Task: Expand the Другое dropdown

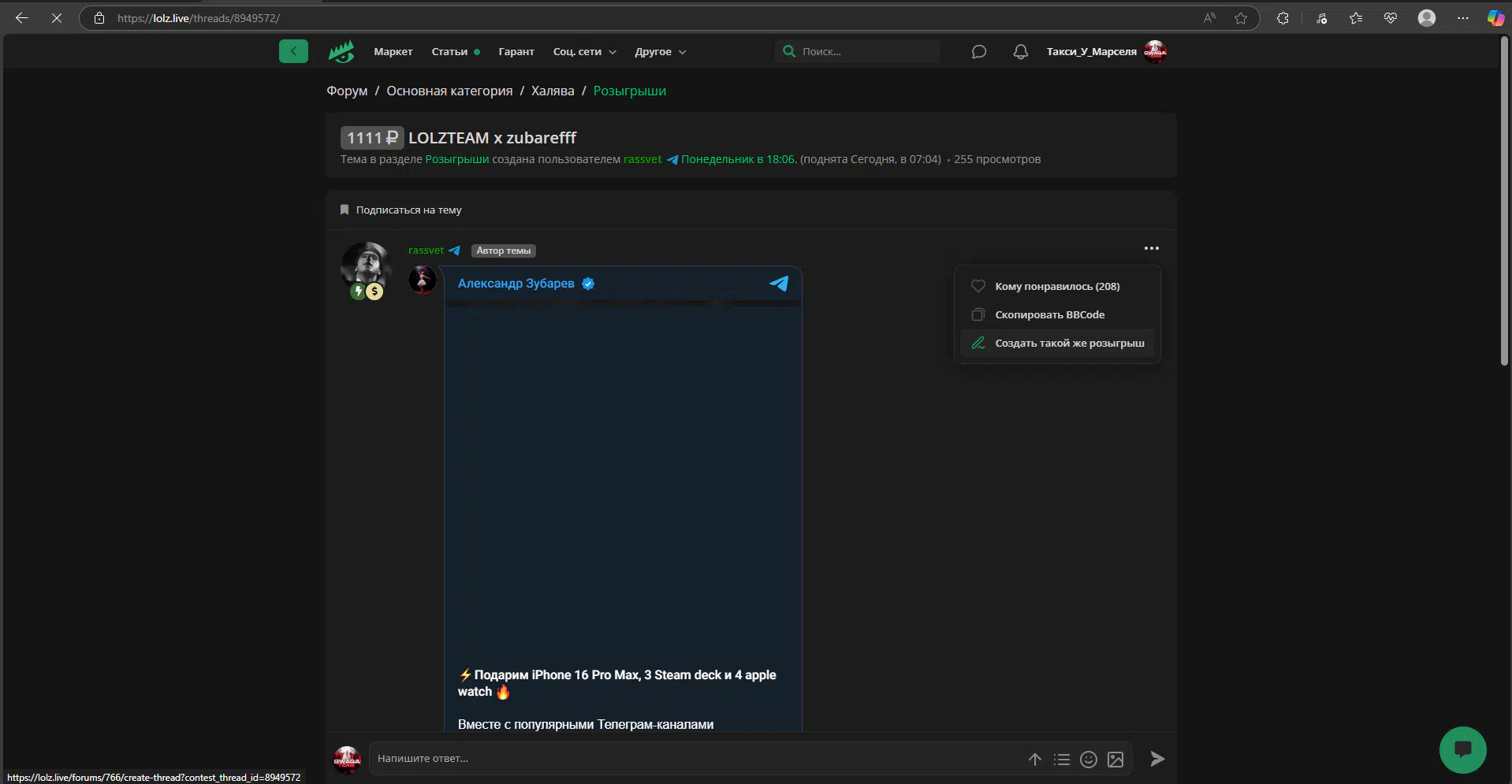Action: click(x=661, y=52)
